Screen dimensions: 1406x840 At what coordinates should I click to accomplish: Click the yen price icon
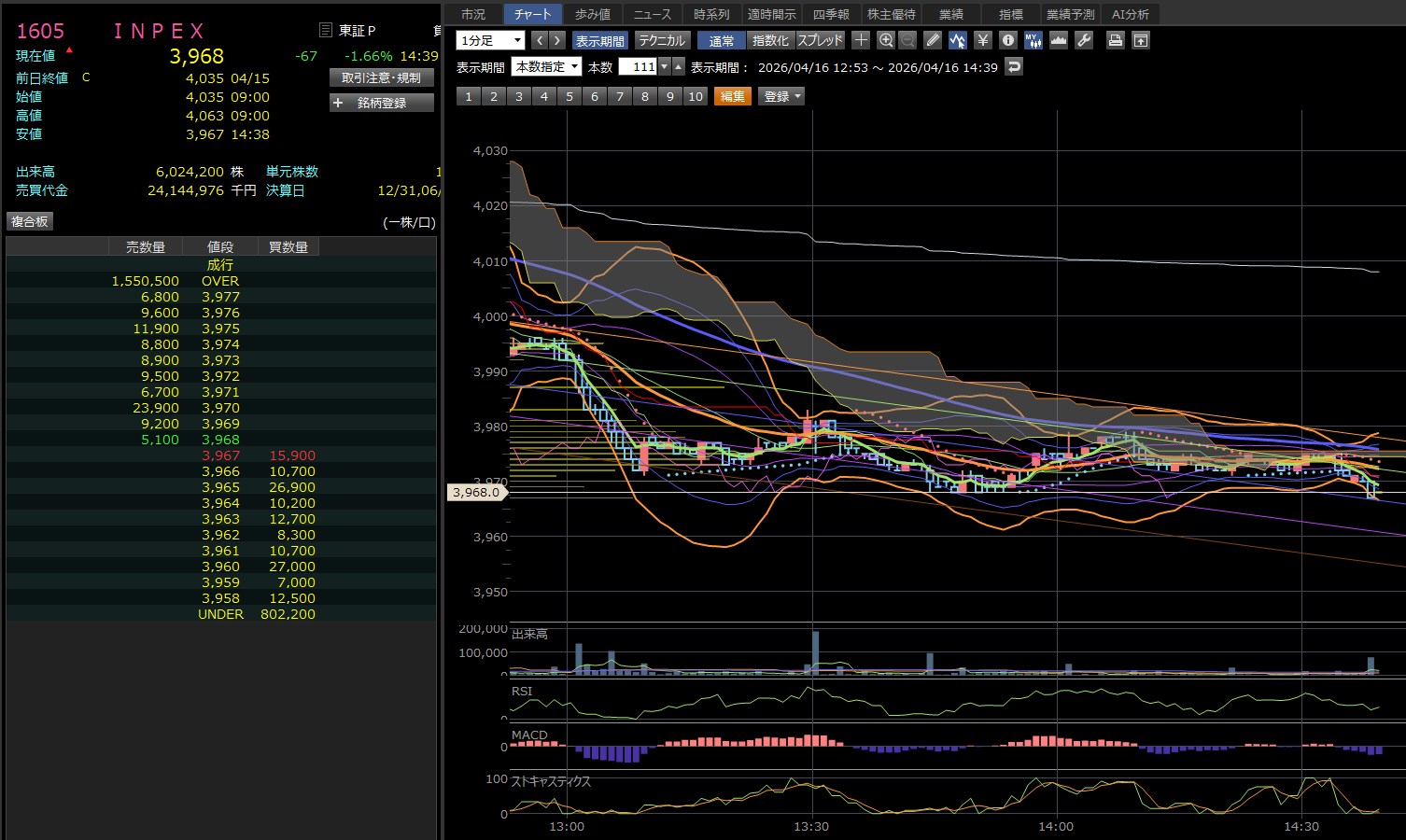[982, 40]
